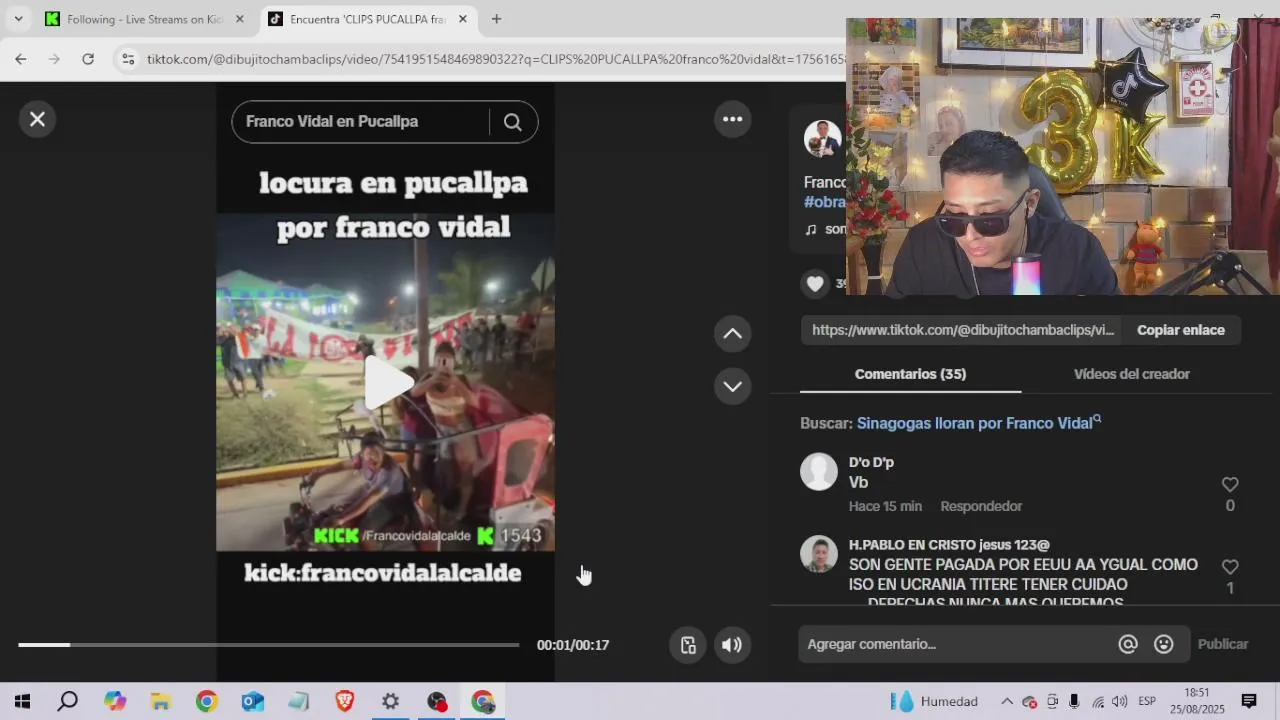The image size is (1280, 720).
Task: Open the clock and date 18:51
Action: 1197,701
